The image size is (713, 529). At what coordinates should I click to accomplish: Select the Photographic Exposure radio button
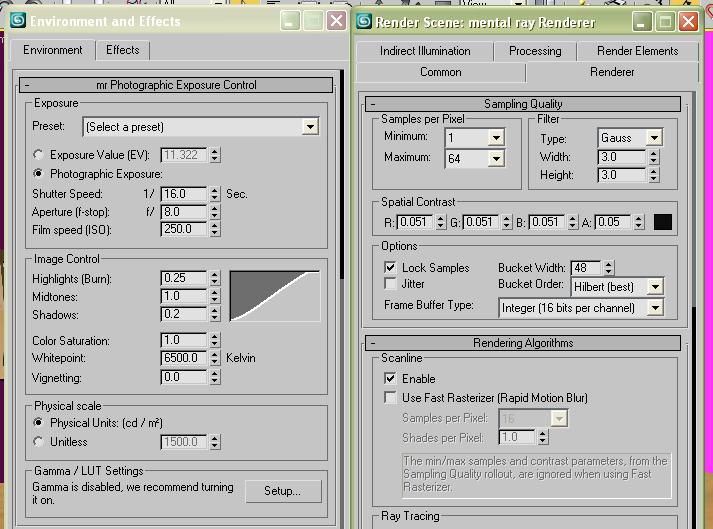click(39, 173)
